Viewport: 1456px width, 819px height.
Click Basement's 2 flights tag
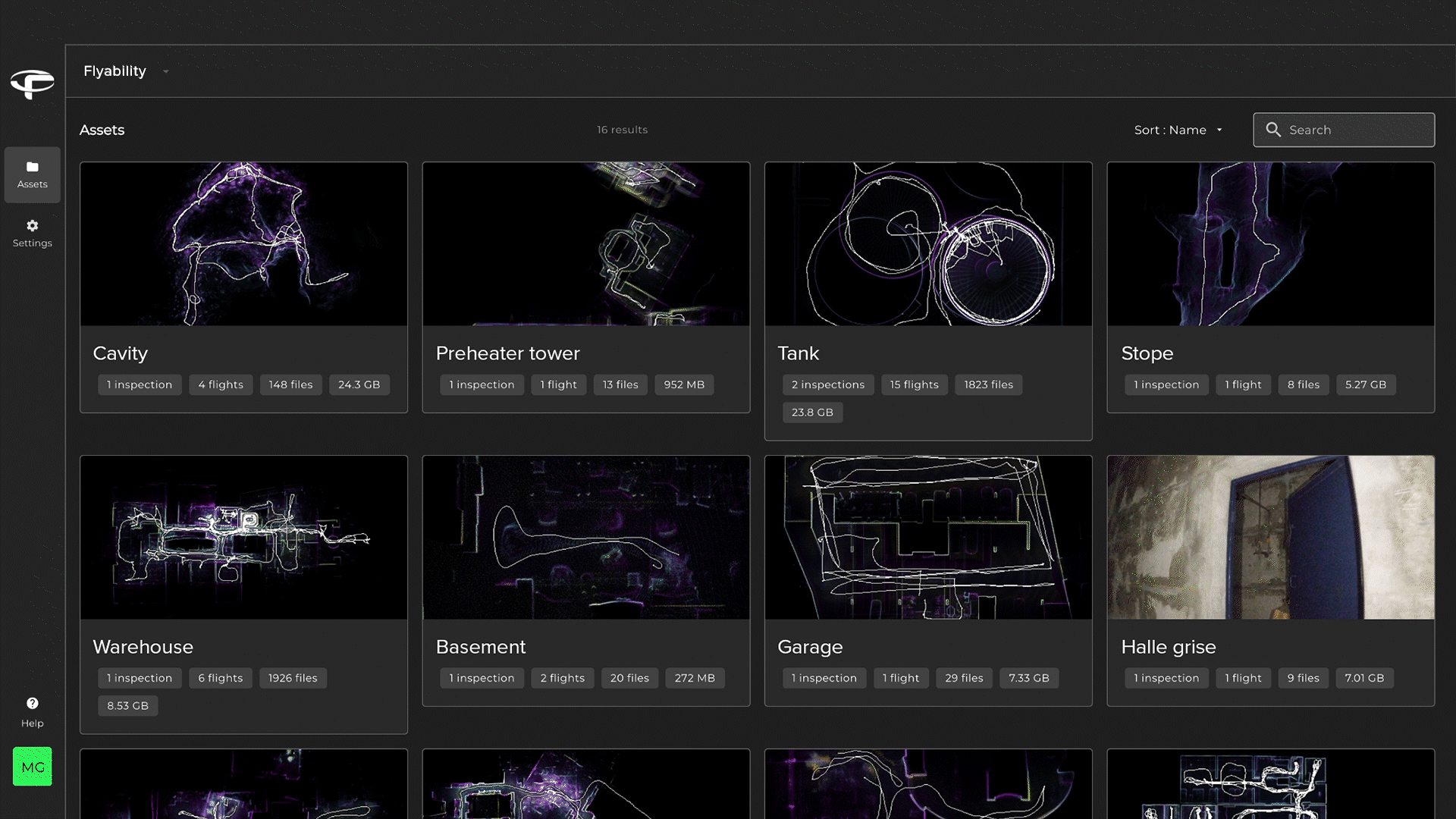(x=562, y=678)
